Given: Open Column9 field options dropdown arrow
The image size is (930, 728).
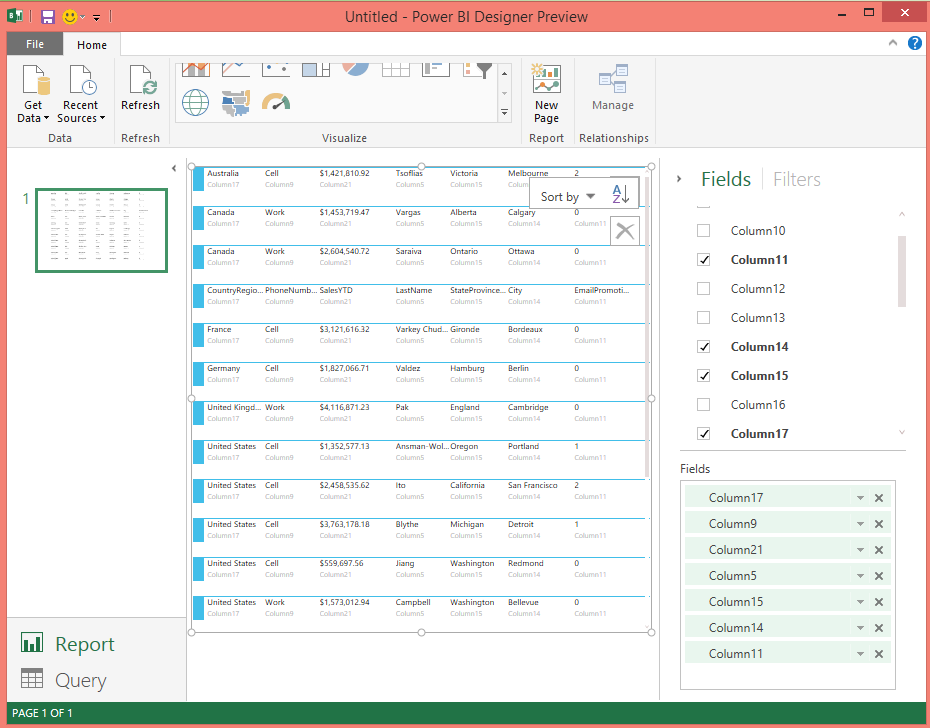Looking at the screenshot, I should [x=860, y=524].
